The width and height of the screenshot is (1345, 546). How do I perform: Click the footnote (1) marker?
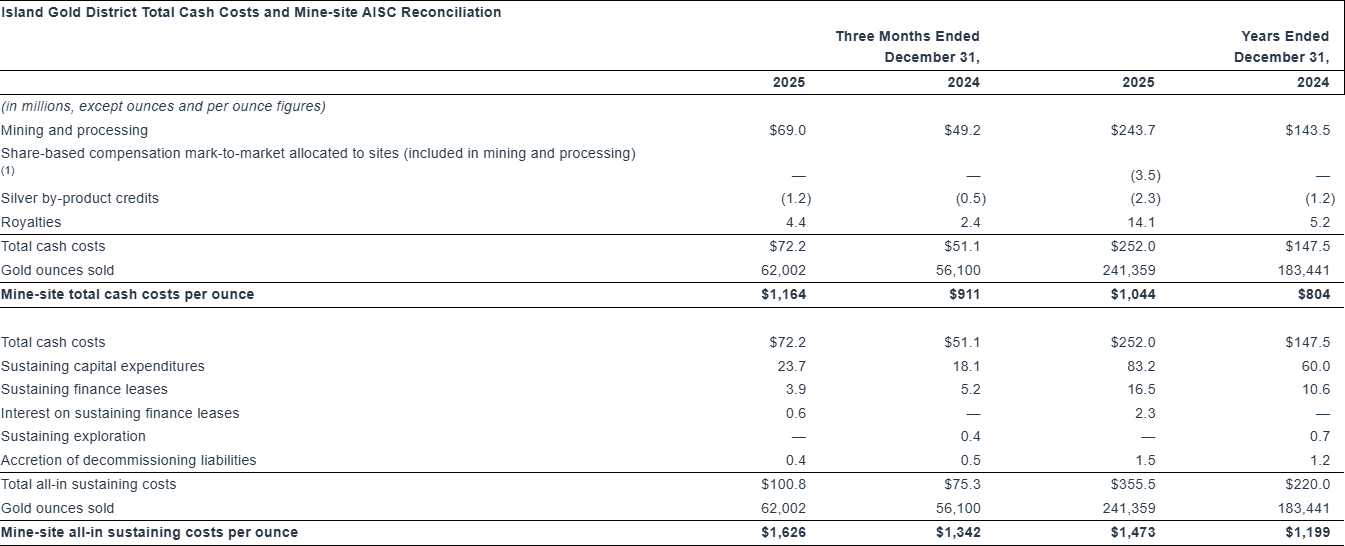8,171
